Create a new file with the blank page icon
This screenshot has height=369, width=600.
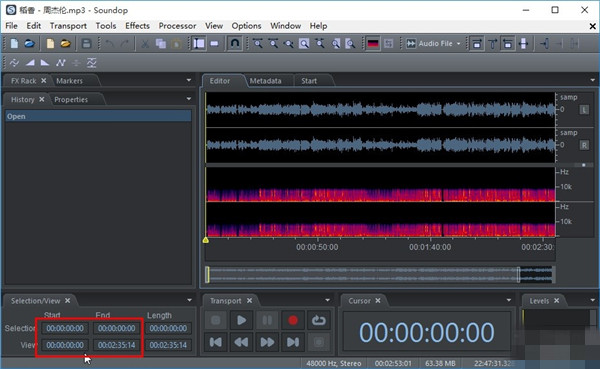click(14, 44)
